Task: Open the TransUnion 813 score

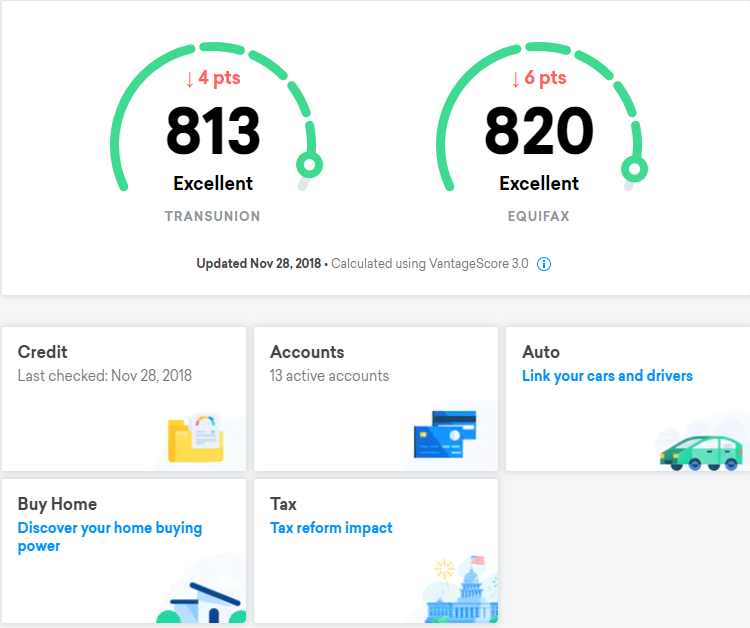Action: (x=213, y=131)
